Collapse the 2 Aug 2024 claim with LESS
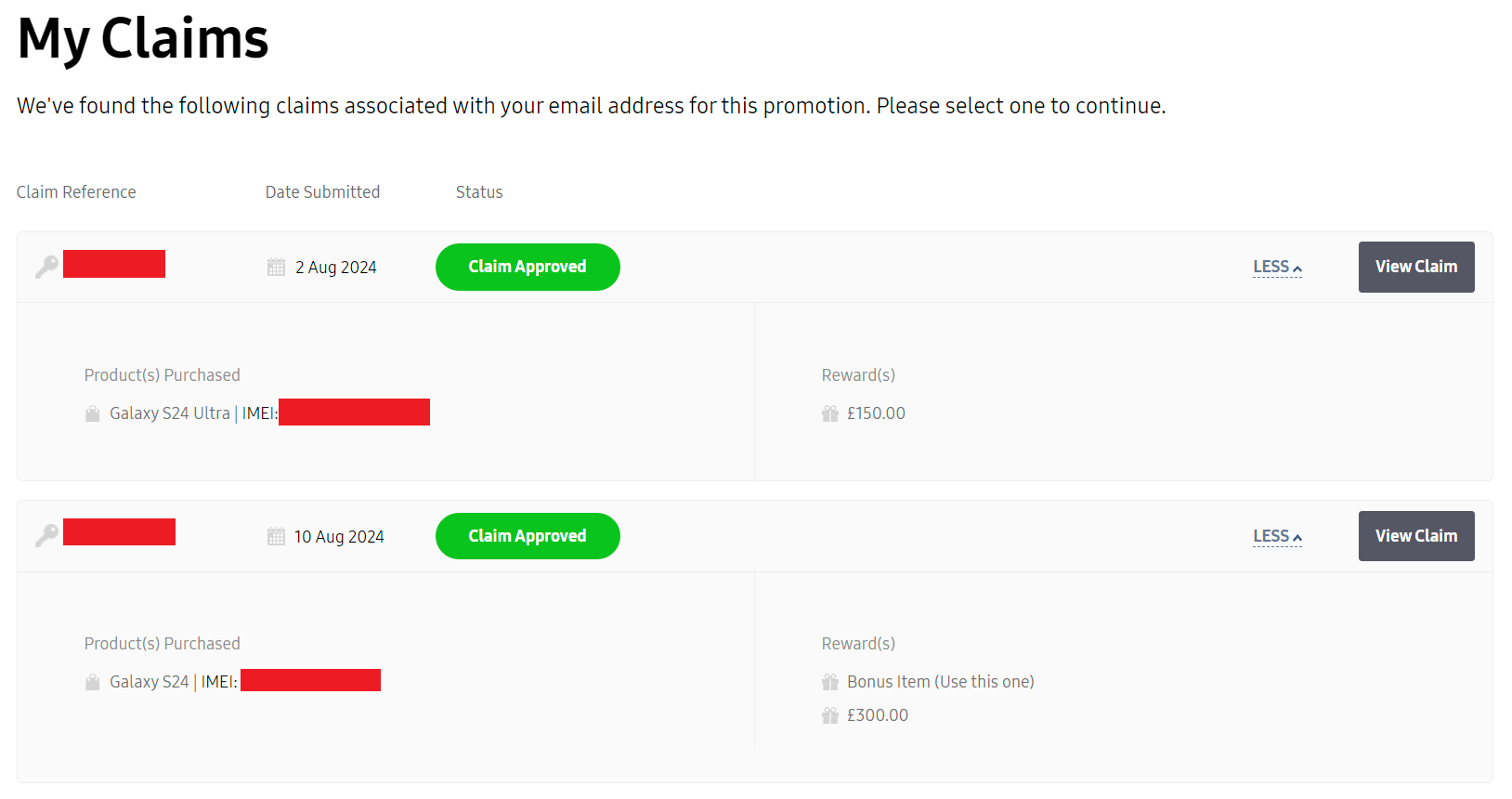 (x=1277, y=267)
